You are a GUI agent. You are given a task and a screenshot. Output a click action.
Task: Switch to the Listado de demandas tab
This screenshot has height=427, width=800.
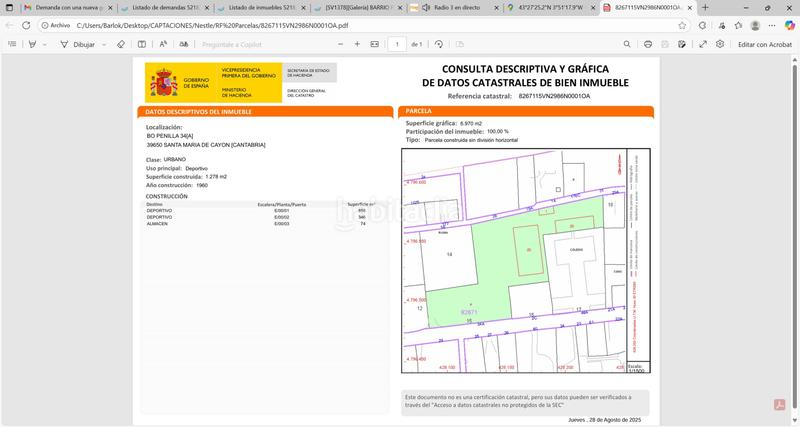coord(158,7)
